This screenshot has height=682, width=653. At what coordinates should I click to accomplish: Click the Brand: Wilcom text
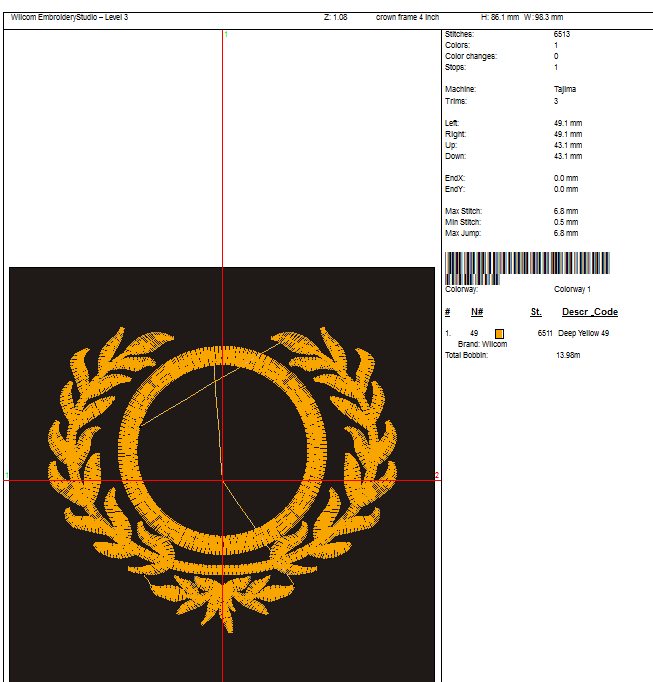tap(482, 344)
